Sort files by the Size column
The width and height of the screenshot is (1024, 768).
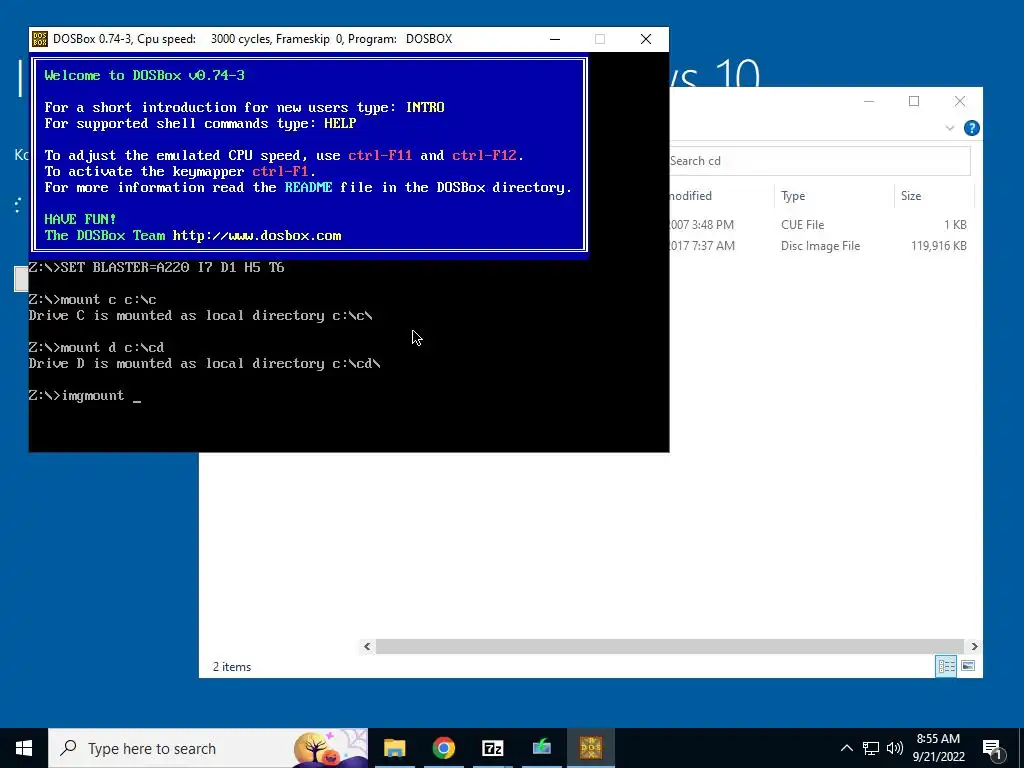(934, 196)
